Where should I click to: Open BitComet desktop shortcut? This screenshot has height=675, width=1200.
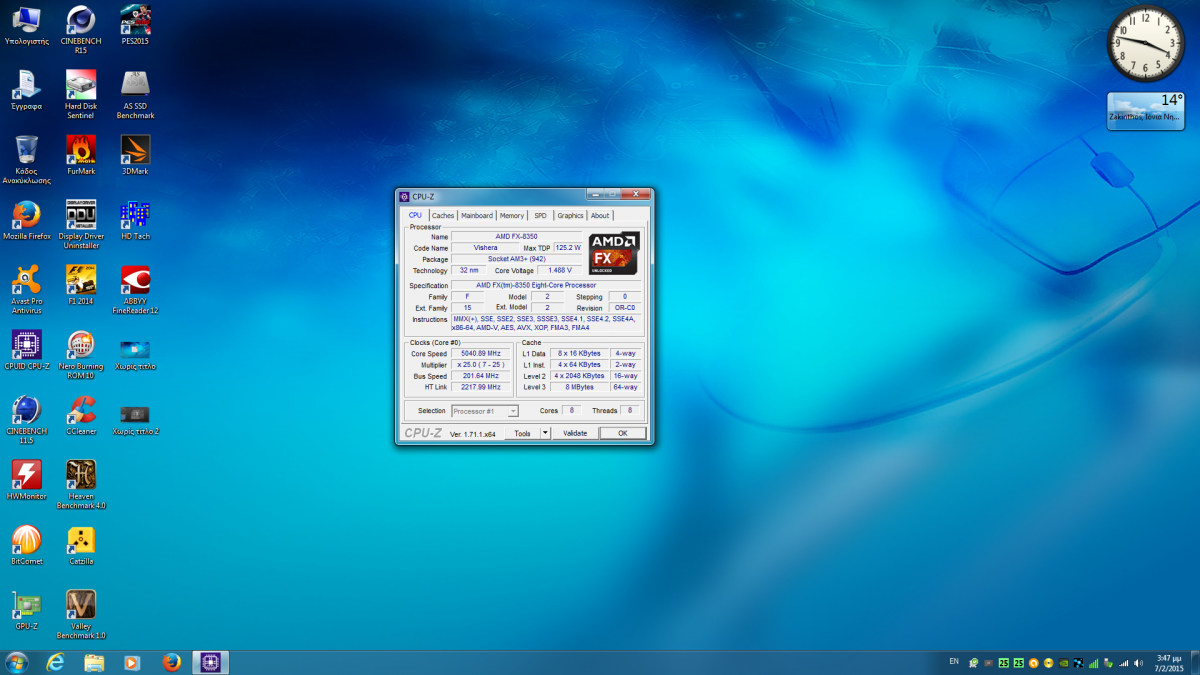coord(27,545)
